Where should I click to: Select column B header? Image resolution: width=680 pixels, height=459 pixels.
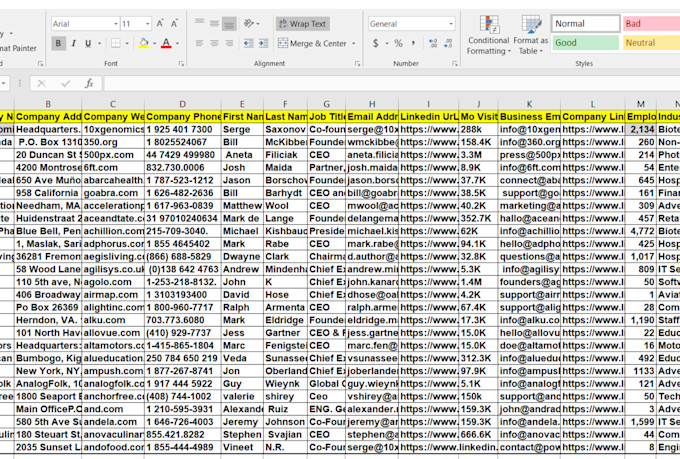[x=48, y=104]
